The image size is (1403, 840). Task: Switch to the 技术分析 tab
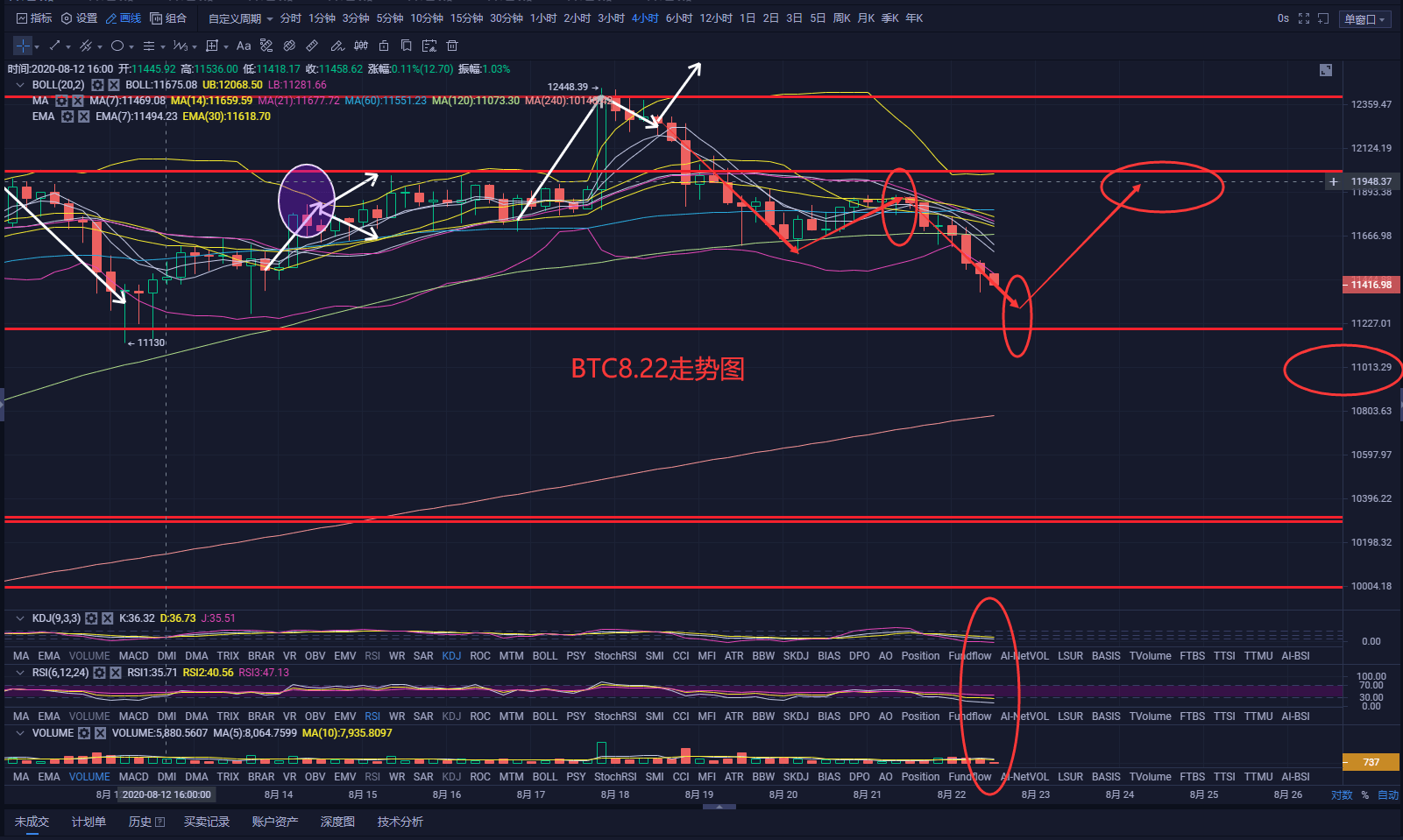click(x=400, y=822)
